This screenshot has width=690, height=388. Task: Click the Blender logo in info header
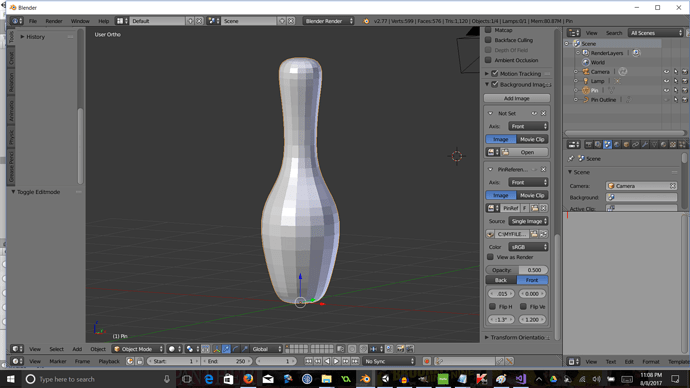[x=366, y=21]
